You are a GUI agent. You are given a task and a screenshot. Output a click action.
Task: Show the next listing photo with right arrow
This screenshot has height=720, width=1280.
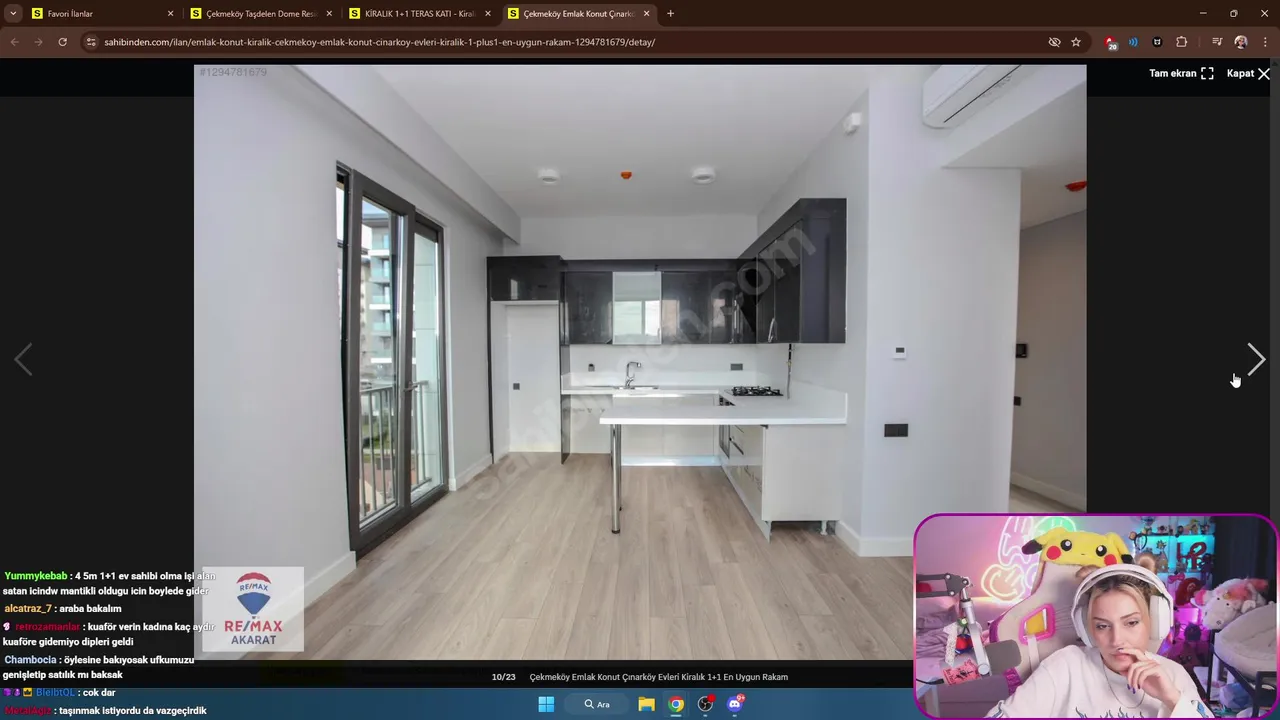pos(1256,359)
